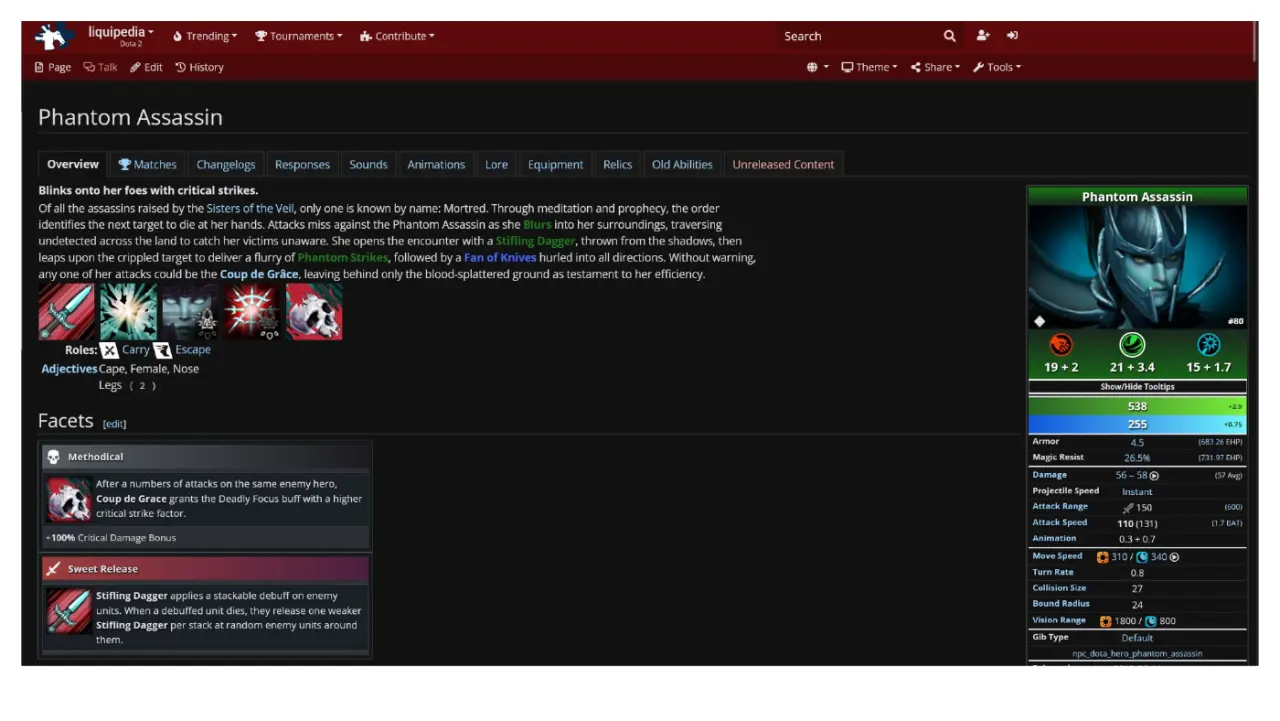The height and width of the screenshot is (721, 1280).
Task: Open the Unreleased Content tab
Action: tap(783, 165)
